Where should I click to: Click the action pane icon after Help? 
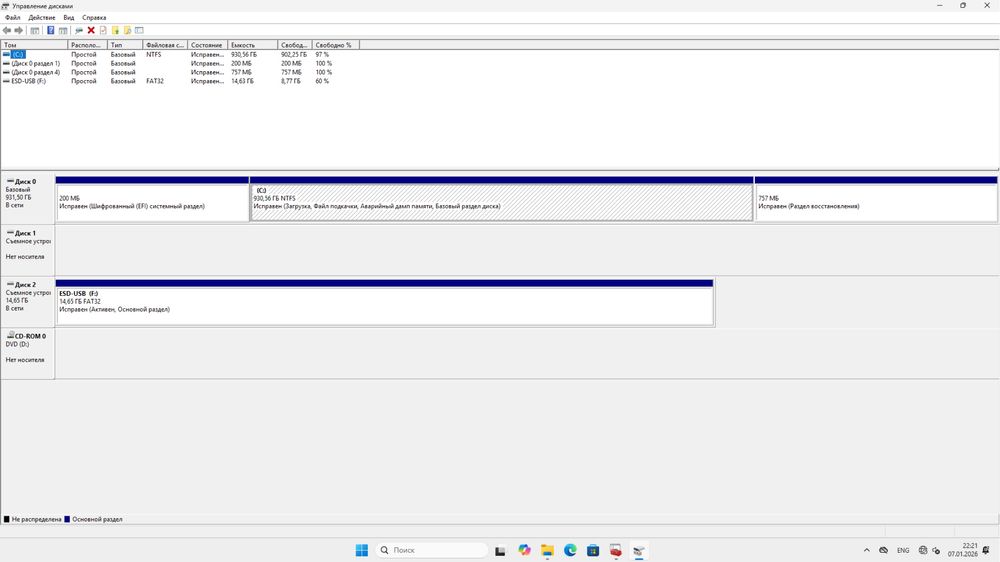(63, 31)
